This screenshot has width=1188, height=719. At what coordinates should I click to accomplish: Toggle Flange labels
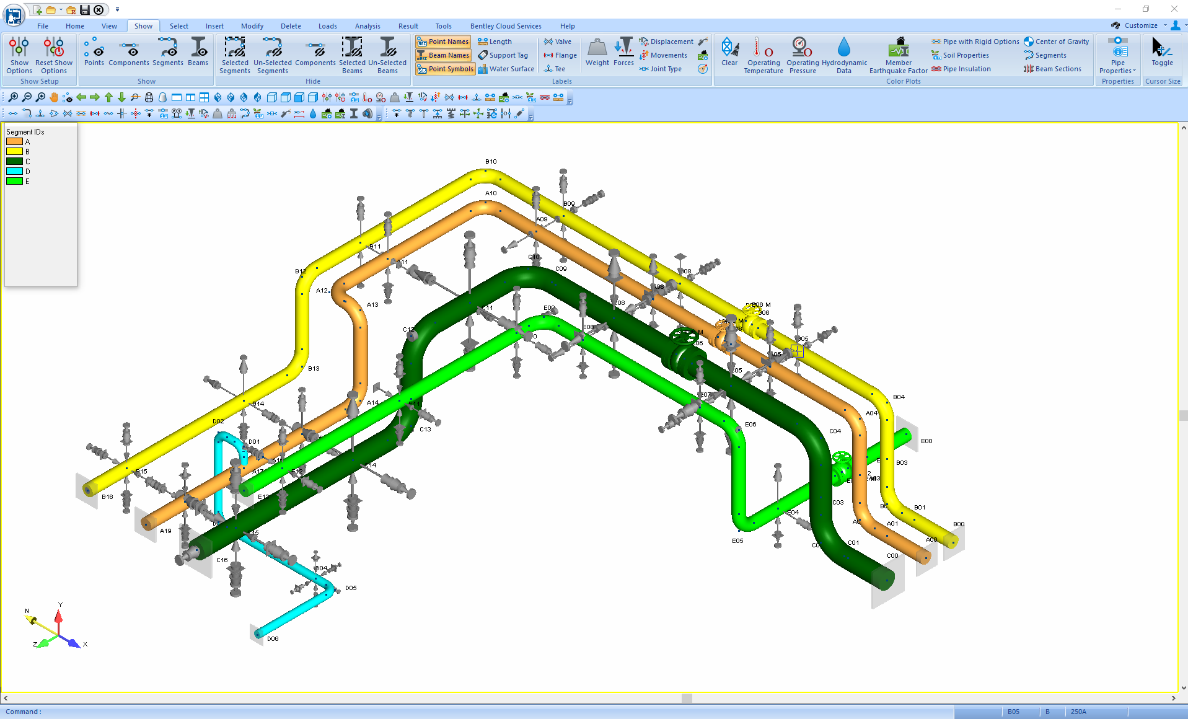[x=561, y=55]
